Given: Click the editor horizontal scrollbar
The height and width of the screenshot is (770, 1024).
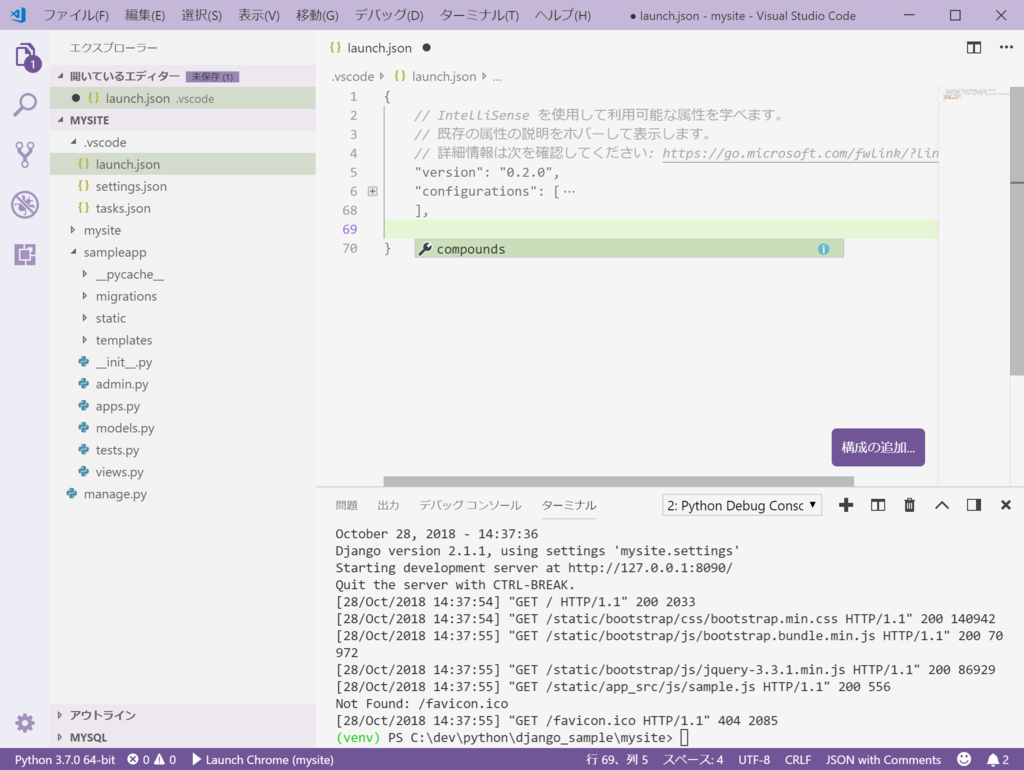Looking at the screenshot, I should (x=618, y=481).
